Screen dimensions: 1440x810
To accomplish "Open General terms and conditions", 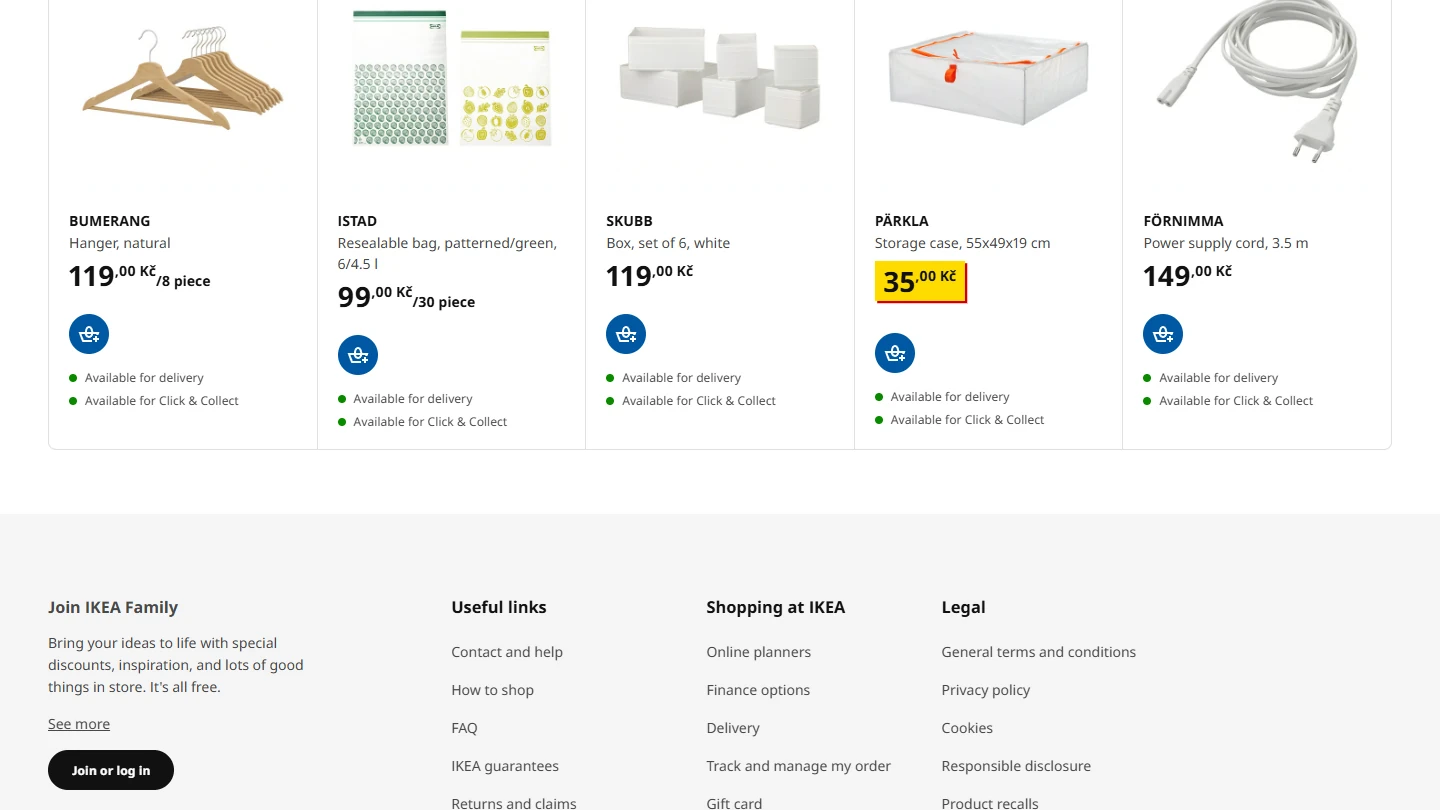I will (1038, 652).
